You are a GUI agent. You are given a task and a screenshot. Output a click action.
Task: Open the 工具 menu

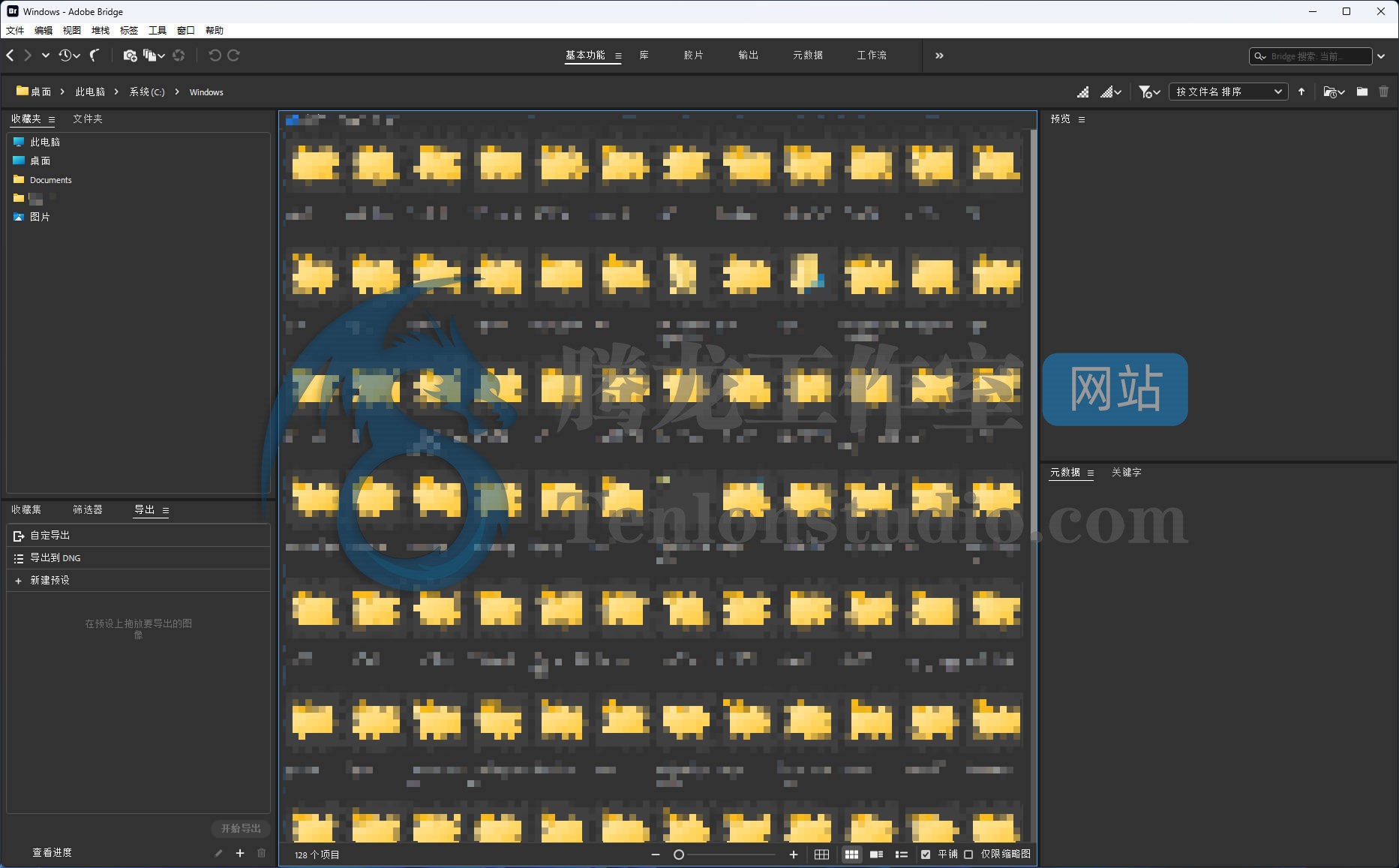click(x=158, y=31)
